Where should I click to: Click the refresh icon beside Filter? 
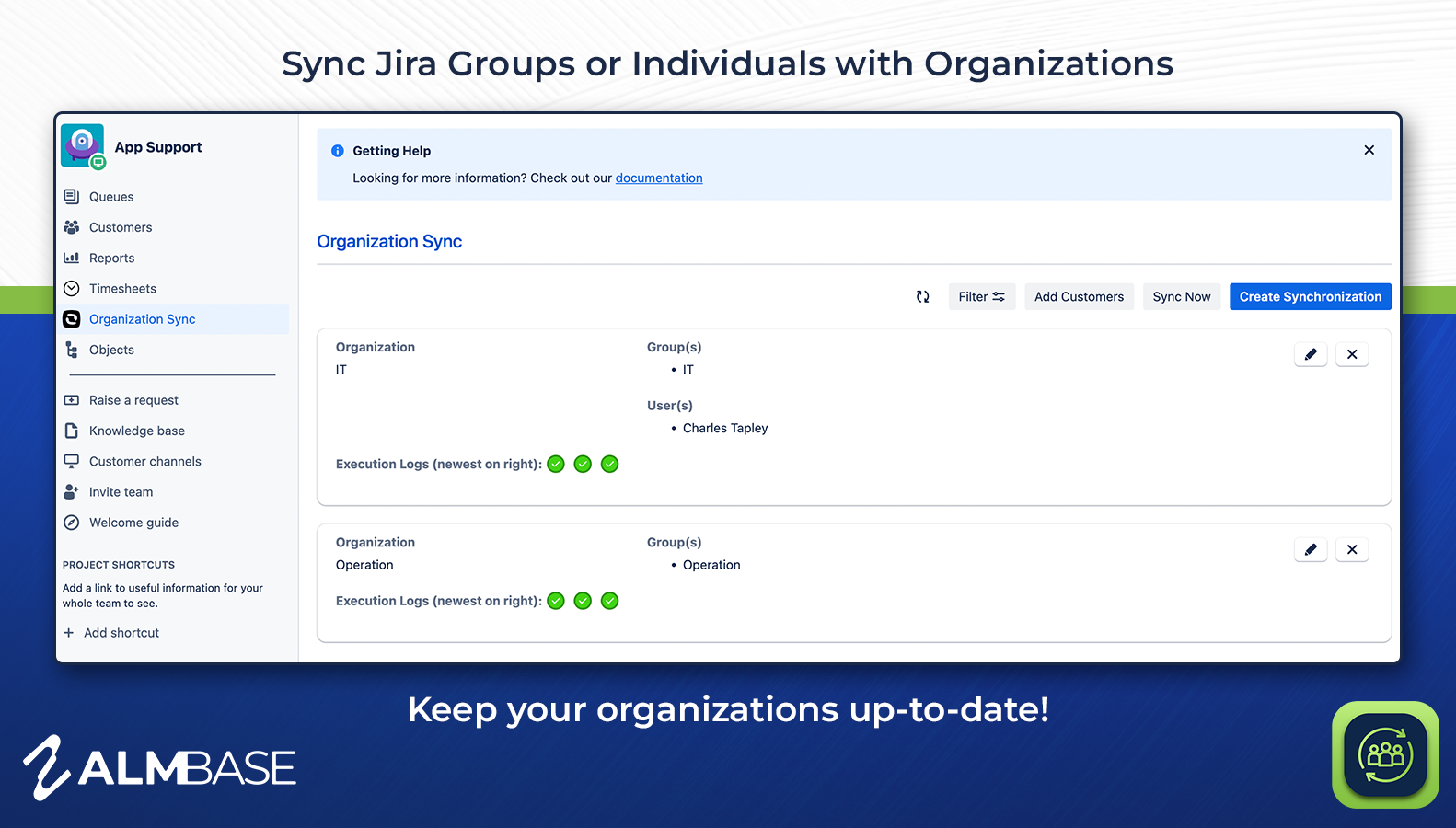coord(922,296)
